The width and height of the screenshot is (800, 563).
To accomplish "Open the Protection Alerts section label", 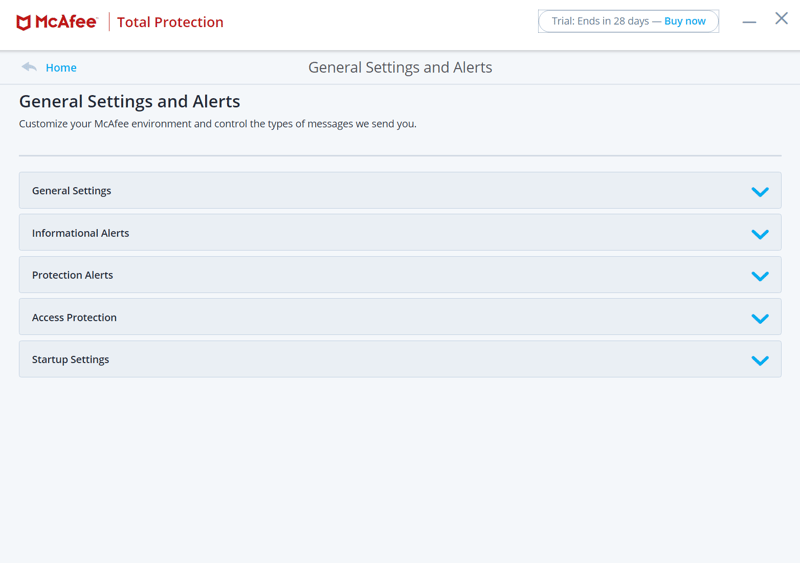I will 72,275.
